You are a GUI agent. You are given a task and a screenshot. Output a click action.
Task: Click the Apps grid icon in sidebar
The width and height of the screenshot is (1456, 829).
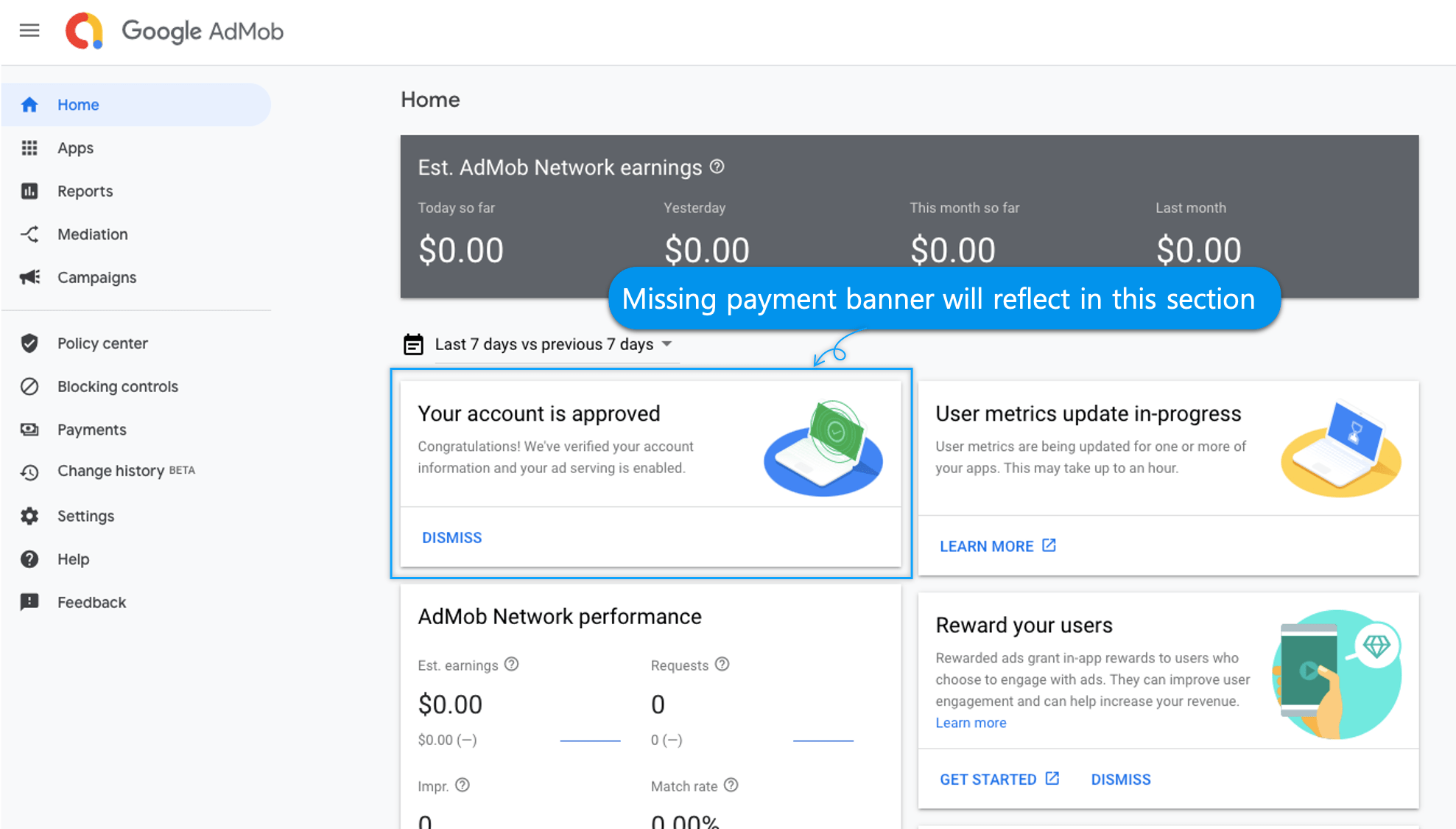(x=29, y=148)
